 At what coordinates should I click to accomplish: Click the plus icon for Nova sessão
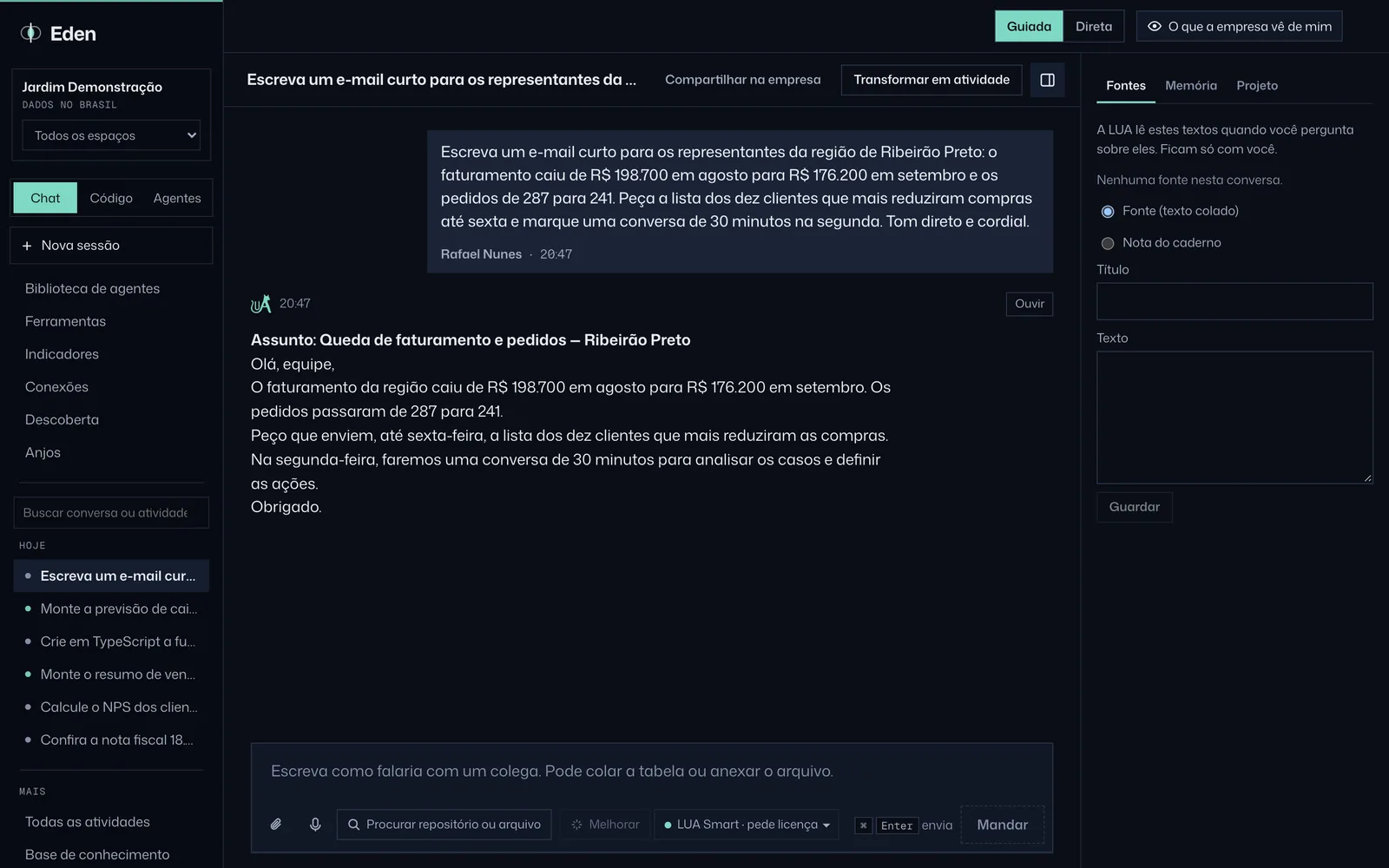click(x=27, y=246)
